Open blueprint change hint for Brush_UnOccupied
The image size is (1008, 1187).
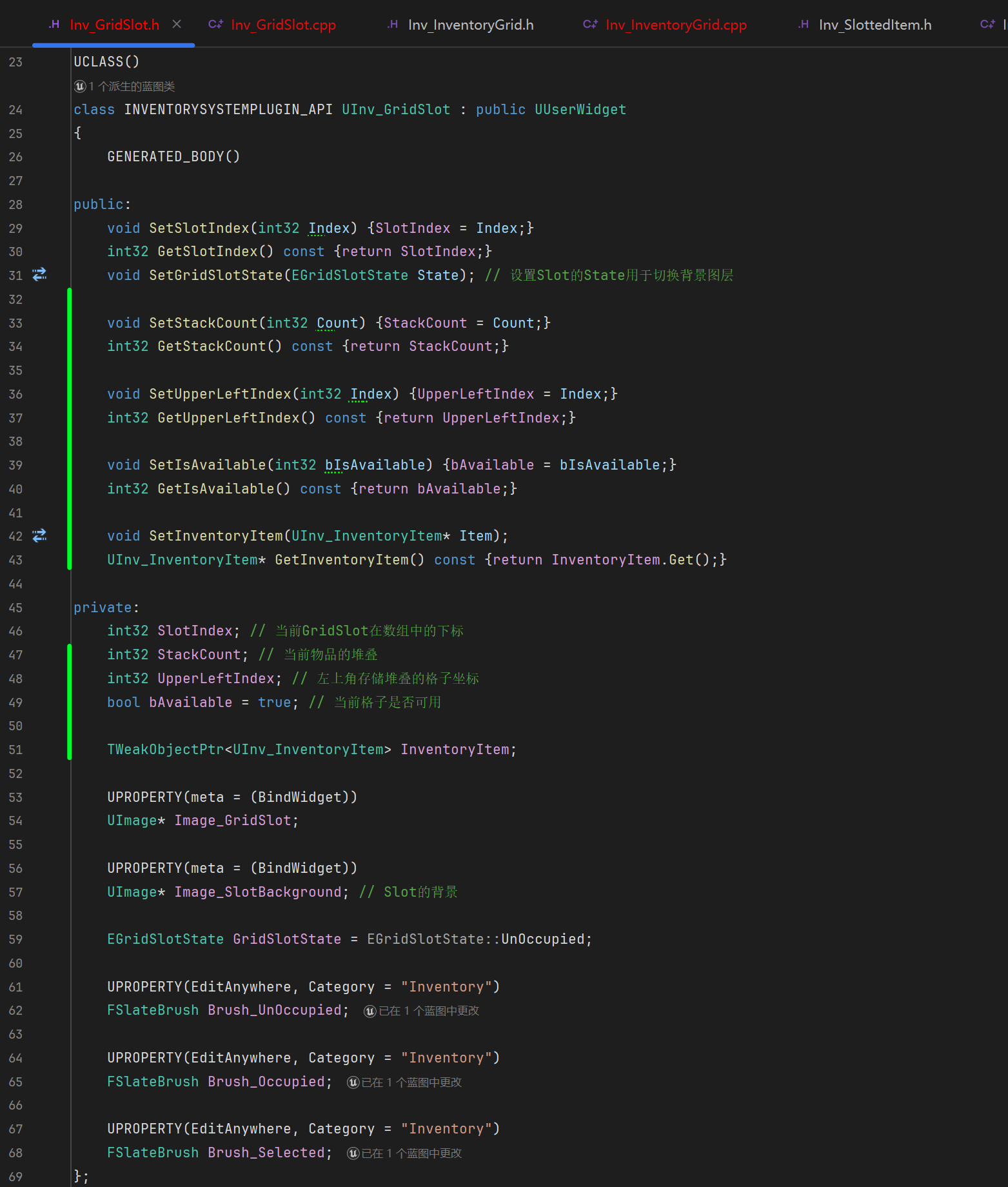[x=429, y=1011]
